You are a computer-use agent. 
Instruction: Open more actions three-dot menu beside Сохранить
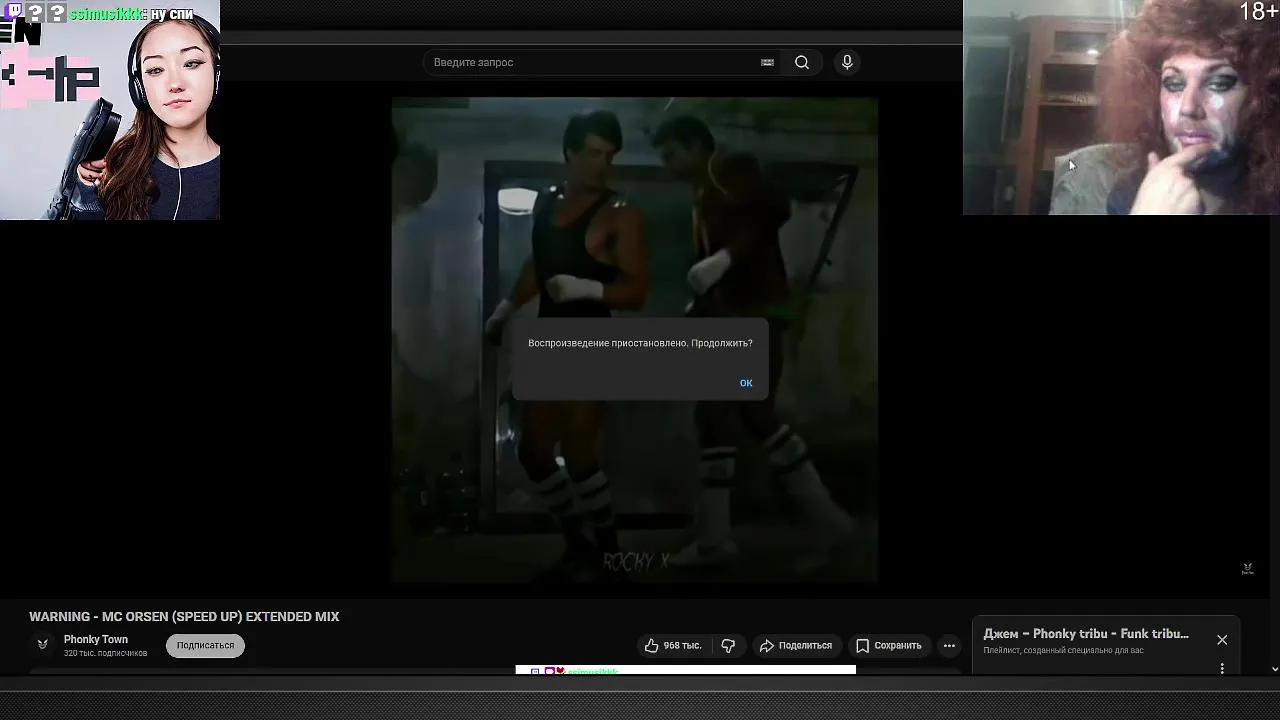point(949,646)
